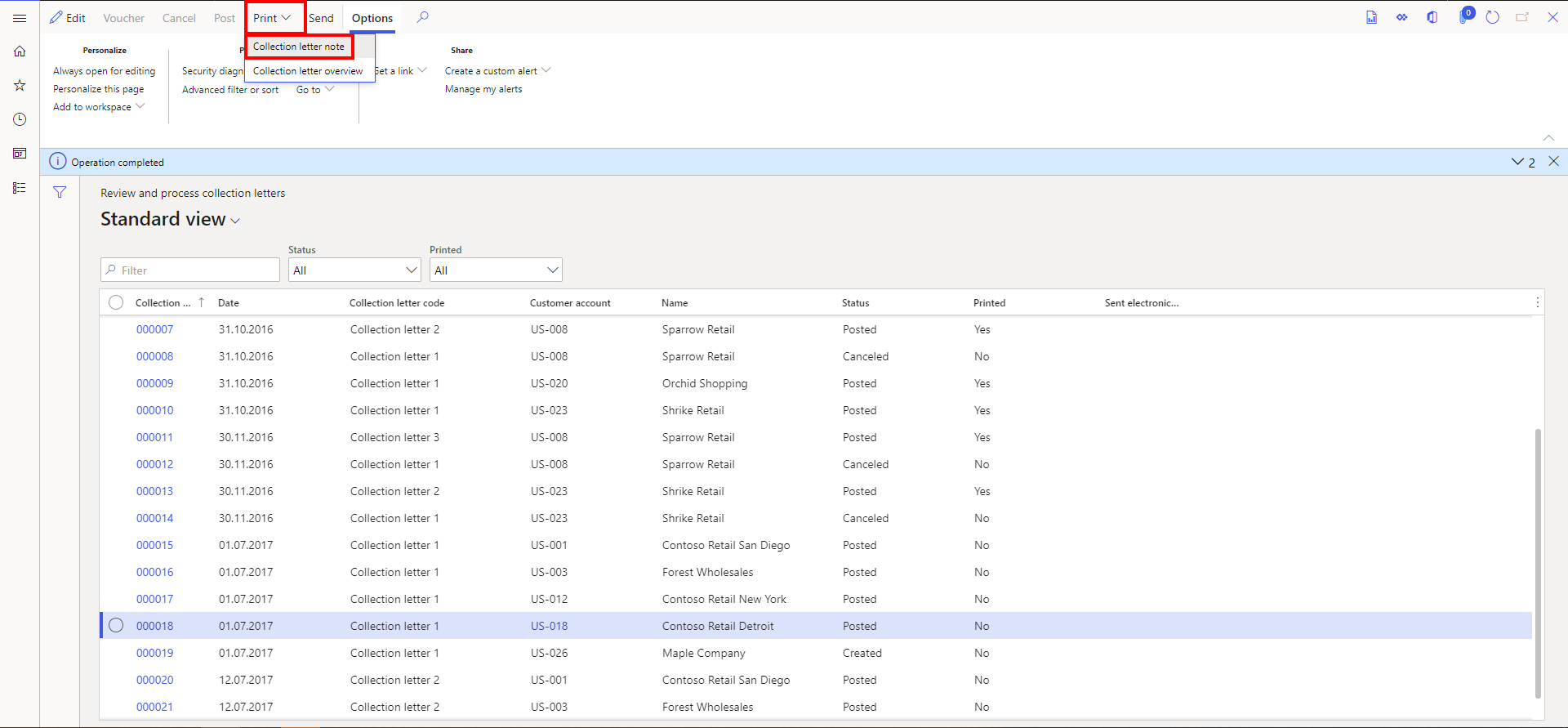The width and height of the screenshot is (1568, 728).
Task: Click the info icon in message bar
Action: (x=57, y=161)
